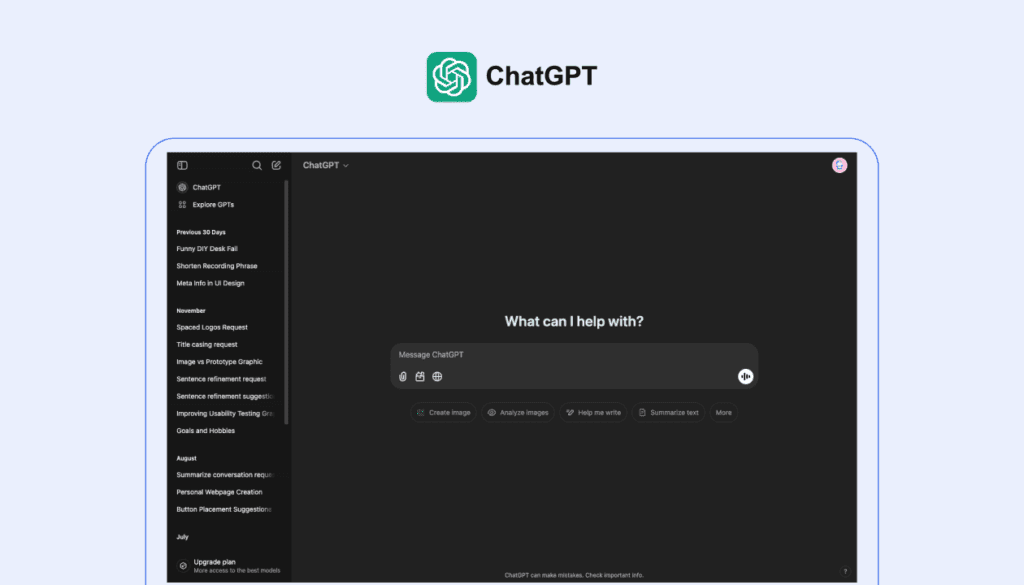Click the Analyze images suggestion

517,412
